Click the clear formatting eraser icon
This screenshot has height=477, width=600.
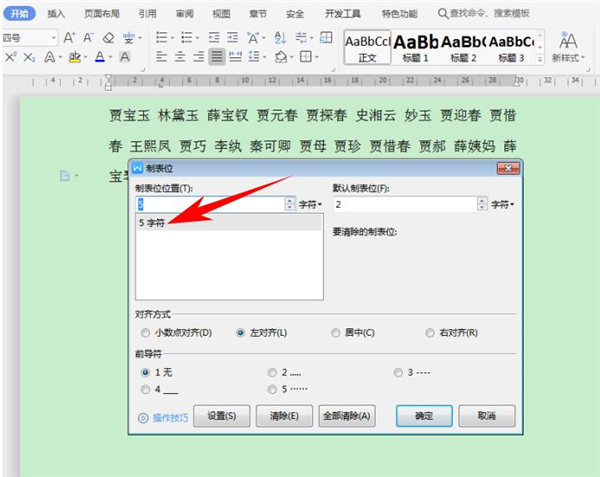[x=109, y=37]
